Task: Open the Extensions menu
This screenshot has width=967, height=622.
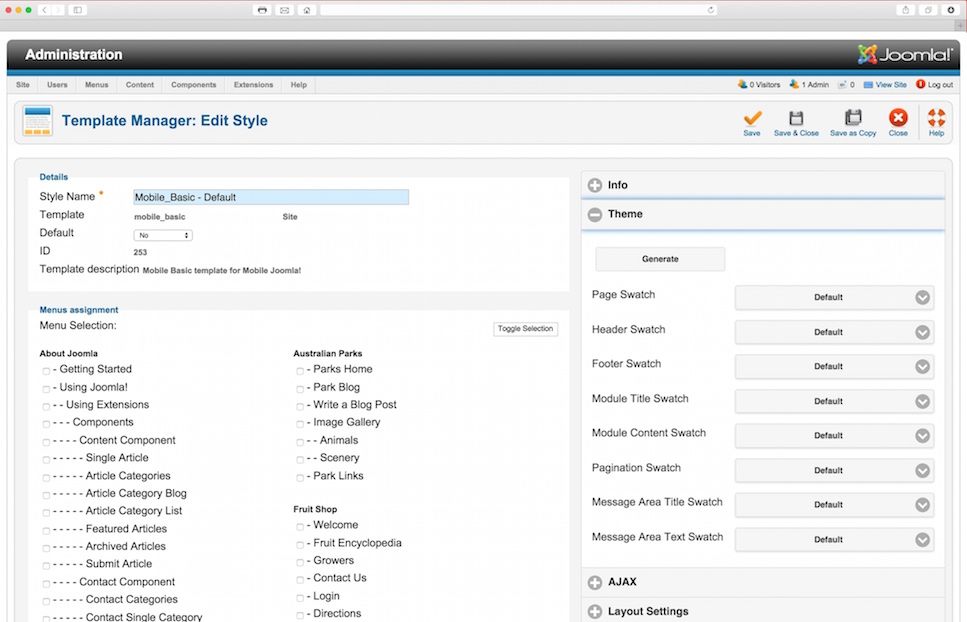Action: pos(253,84)
